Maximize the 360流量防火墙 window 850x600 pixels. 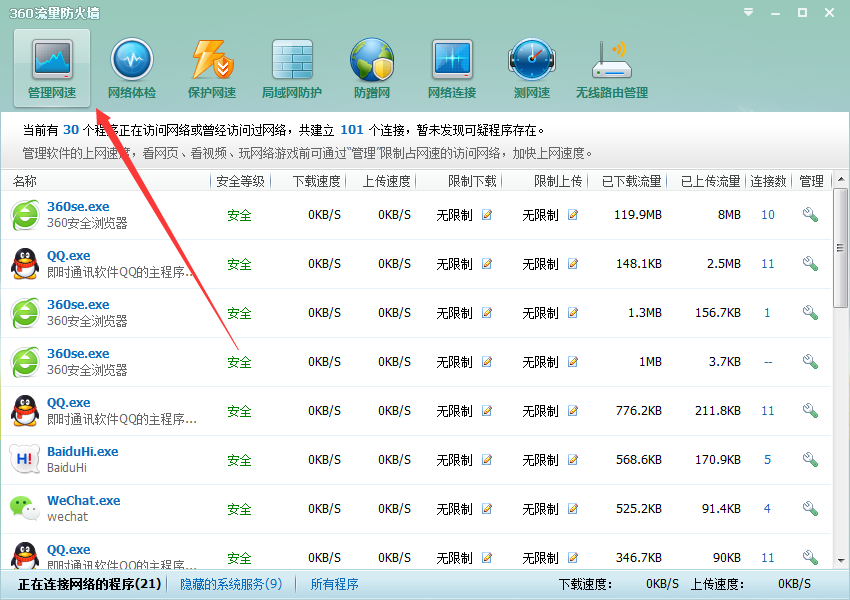tap(802, 12)
